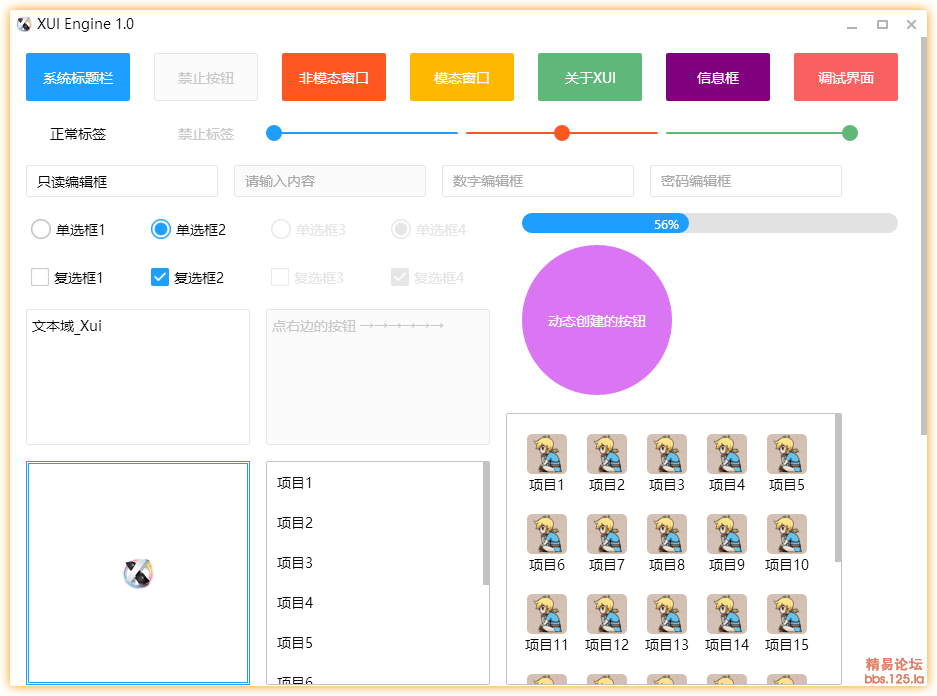The height and width of the screenshot is (696, 937).
Task: Click the 项目1 icon in the icon grid
Action: click(x=546, y=454)
